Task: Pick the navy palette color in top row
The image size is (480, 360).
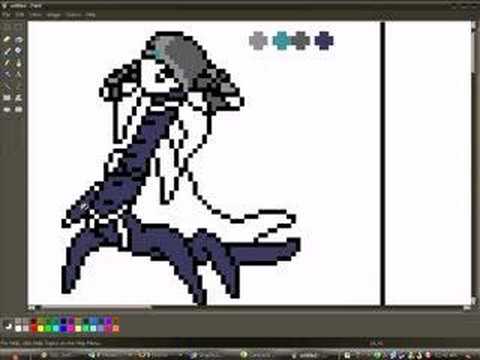Action: pyautogui.click(x=63, y=321)
